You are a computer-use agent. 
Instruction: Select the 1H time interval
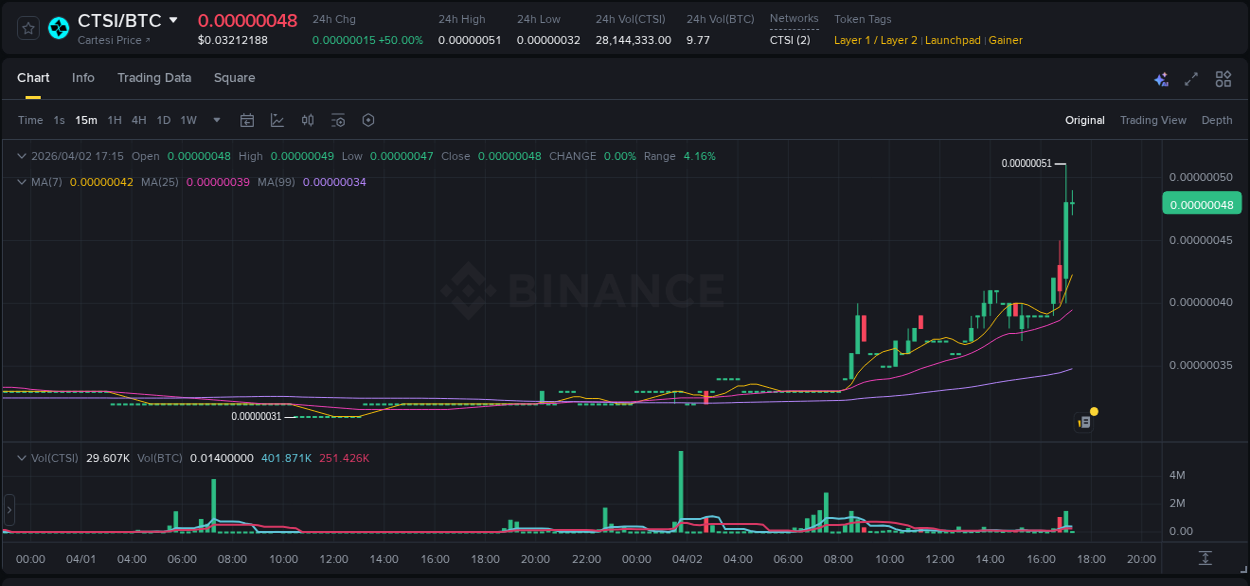point(114,120)
